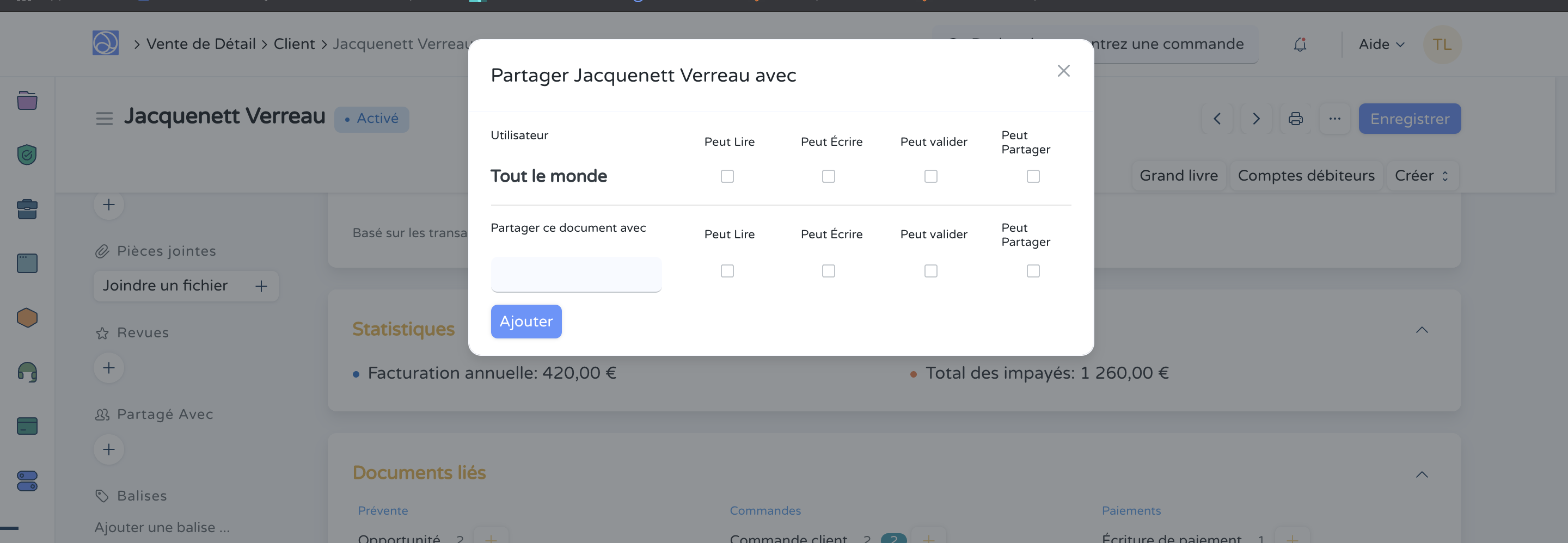Click the wallet icon in the left sidebar
This screenshot has width=1568, height=543.
26,425
